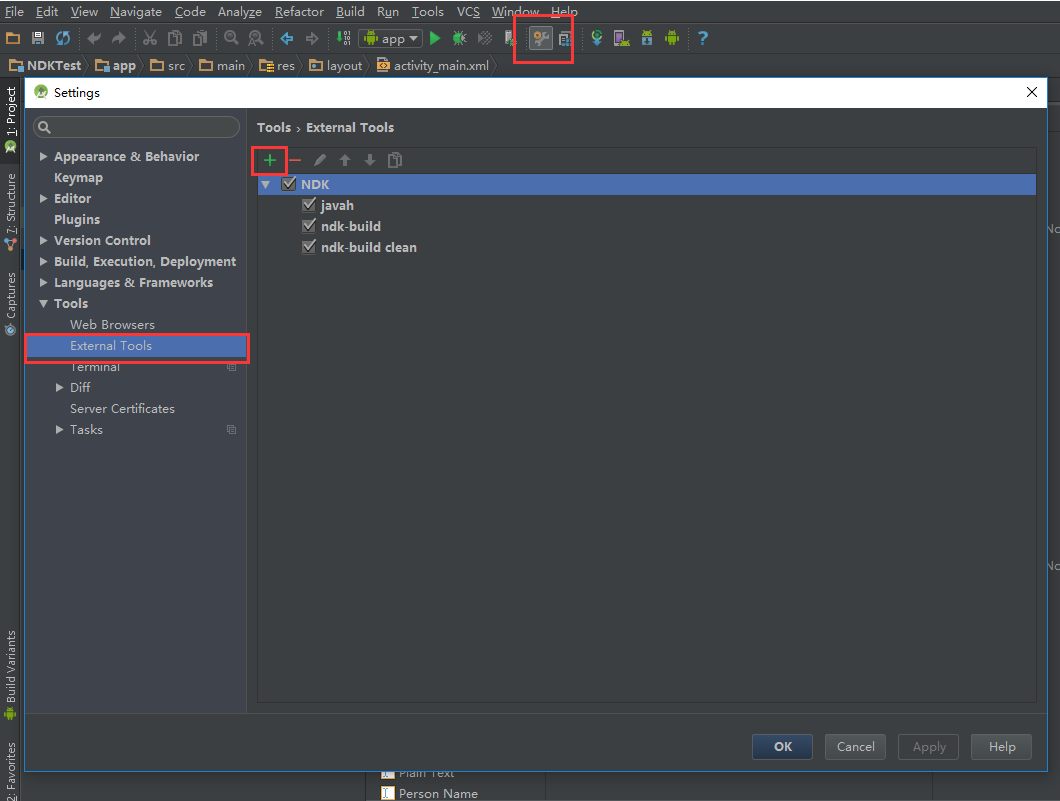Open the Analyze menu
This screenshot has height=801, width=1060.
point(240,11)
